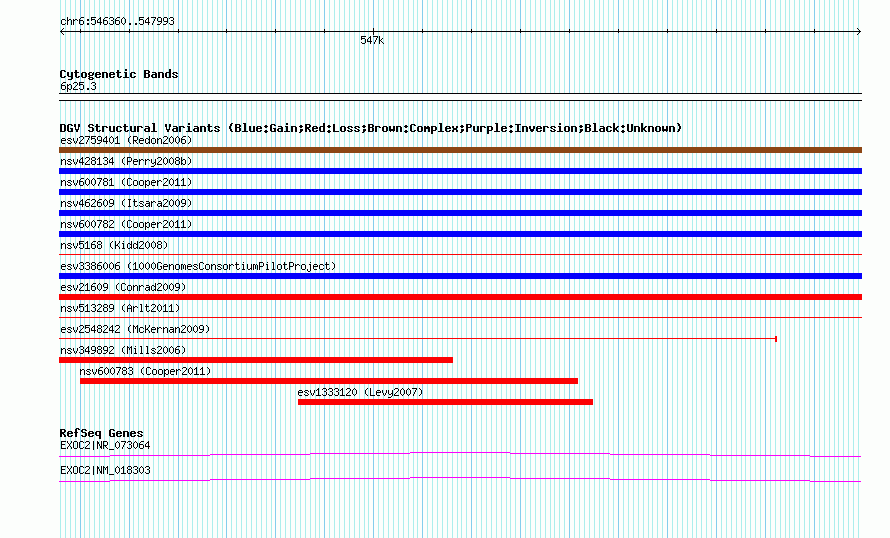Click the magenta intron line for NM_018303

pyautogui.click(x=460, y=480)
